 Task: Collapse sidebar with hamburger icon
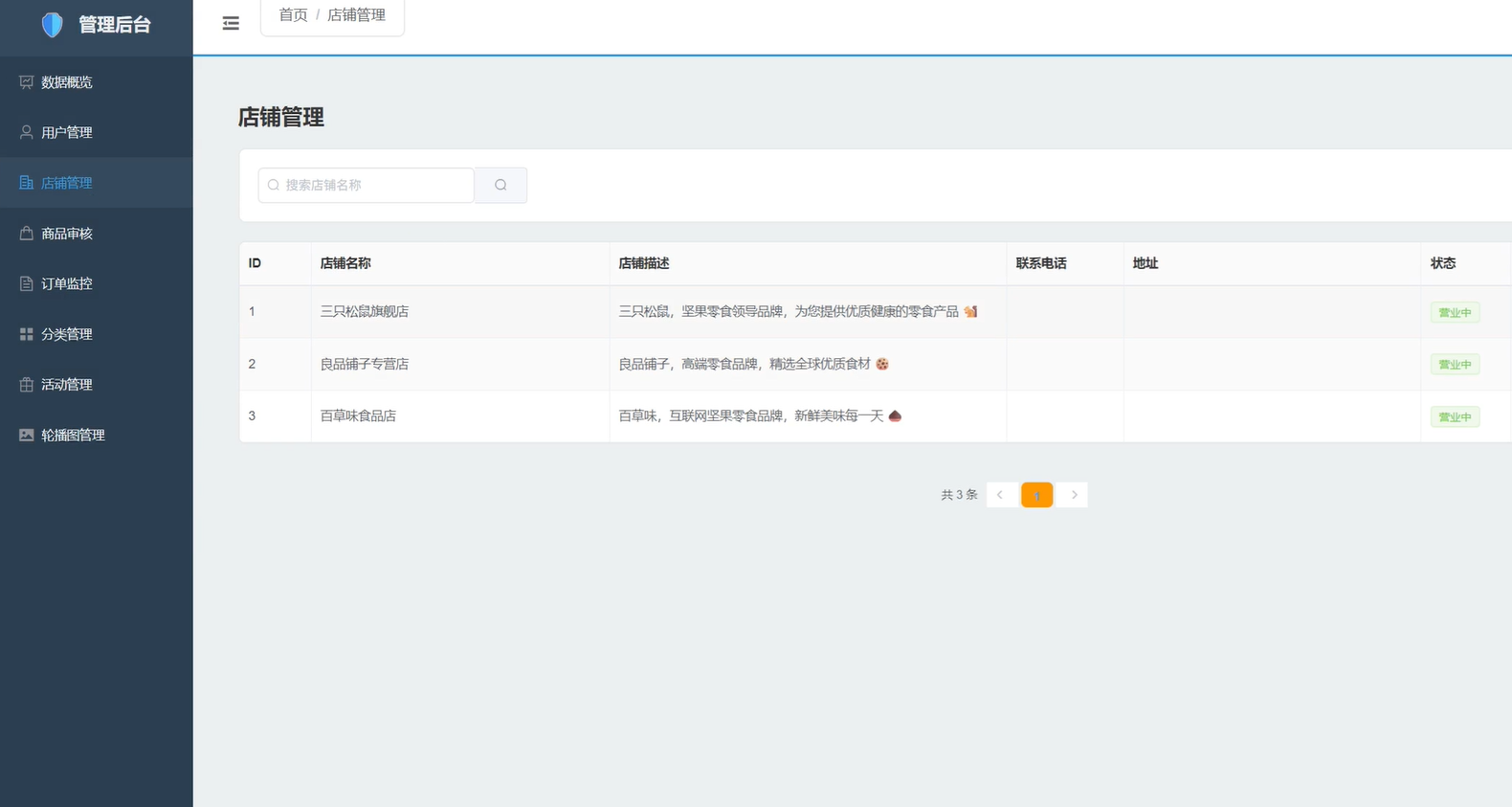[231, 23]
